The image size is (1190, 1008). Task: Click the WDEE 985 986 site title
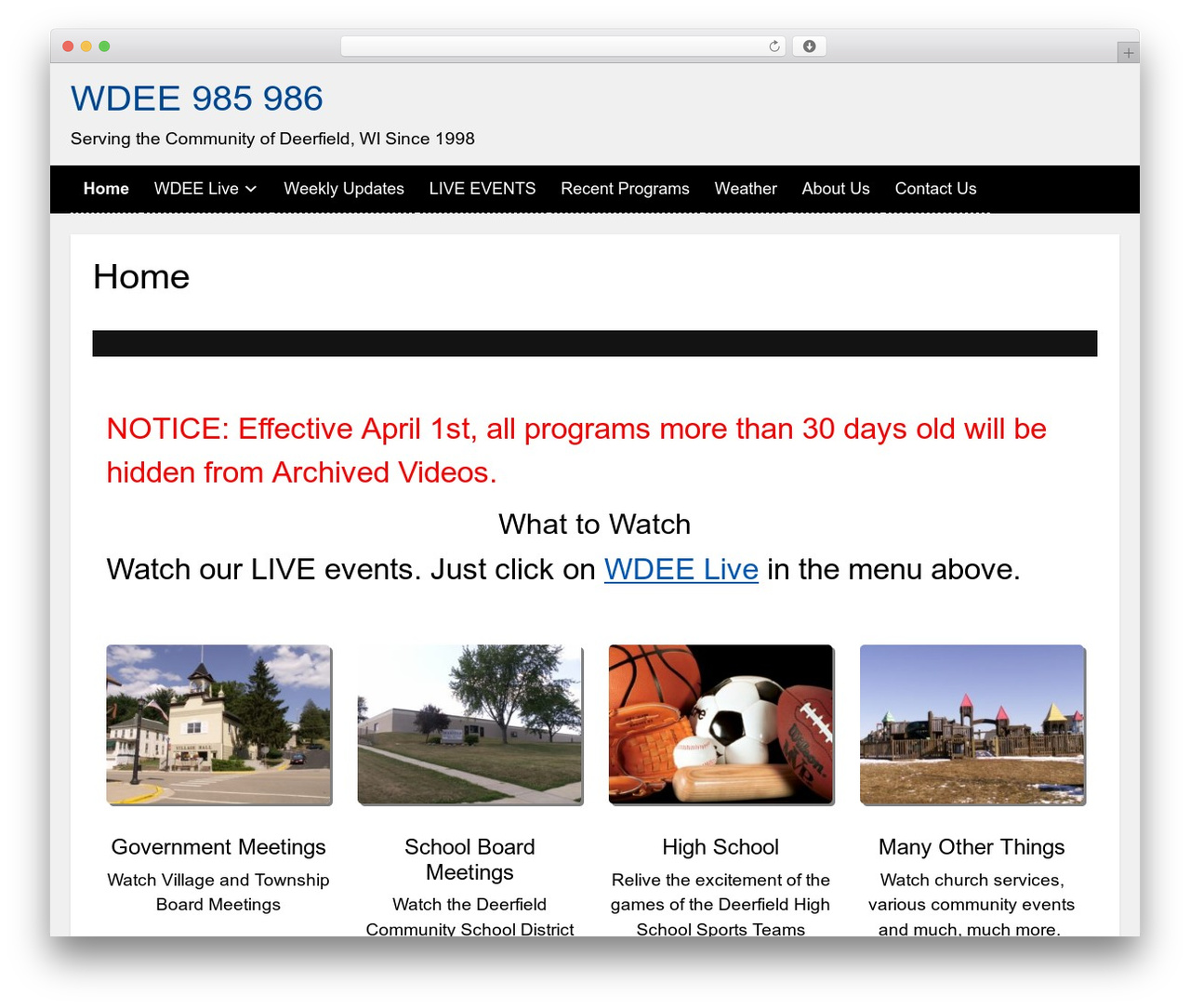tap(197, 99)
